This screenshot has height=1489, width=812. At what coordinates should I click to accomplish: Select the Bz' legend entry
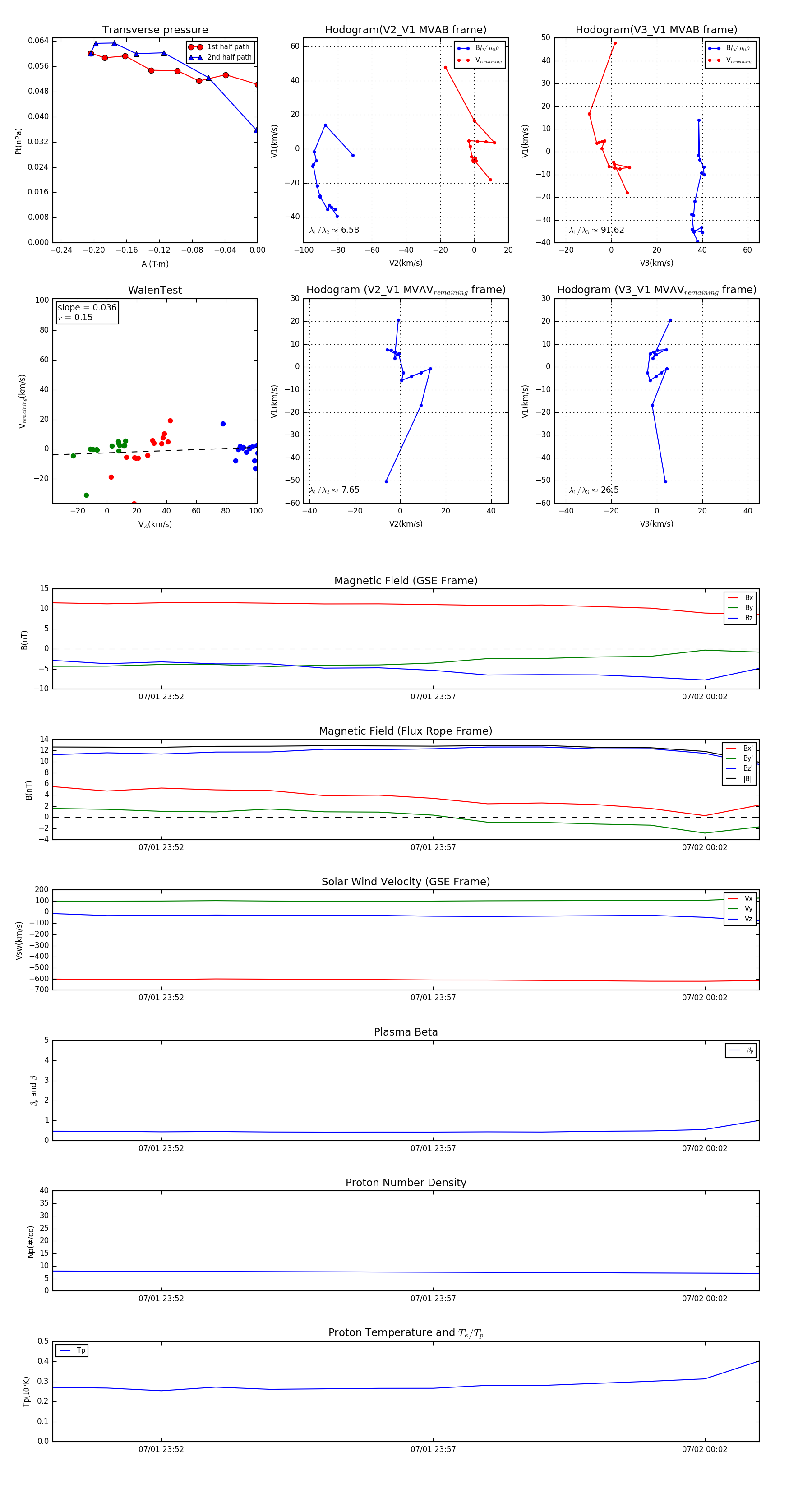(739, 769)
